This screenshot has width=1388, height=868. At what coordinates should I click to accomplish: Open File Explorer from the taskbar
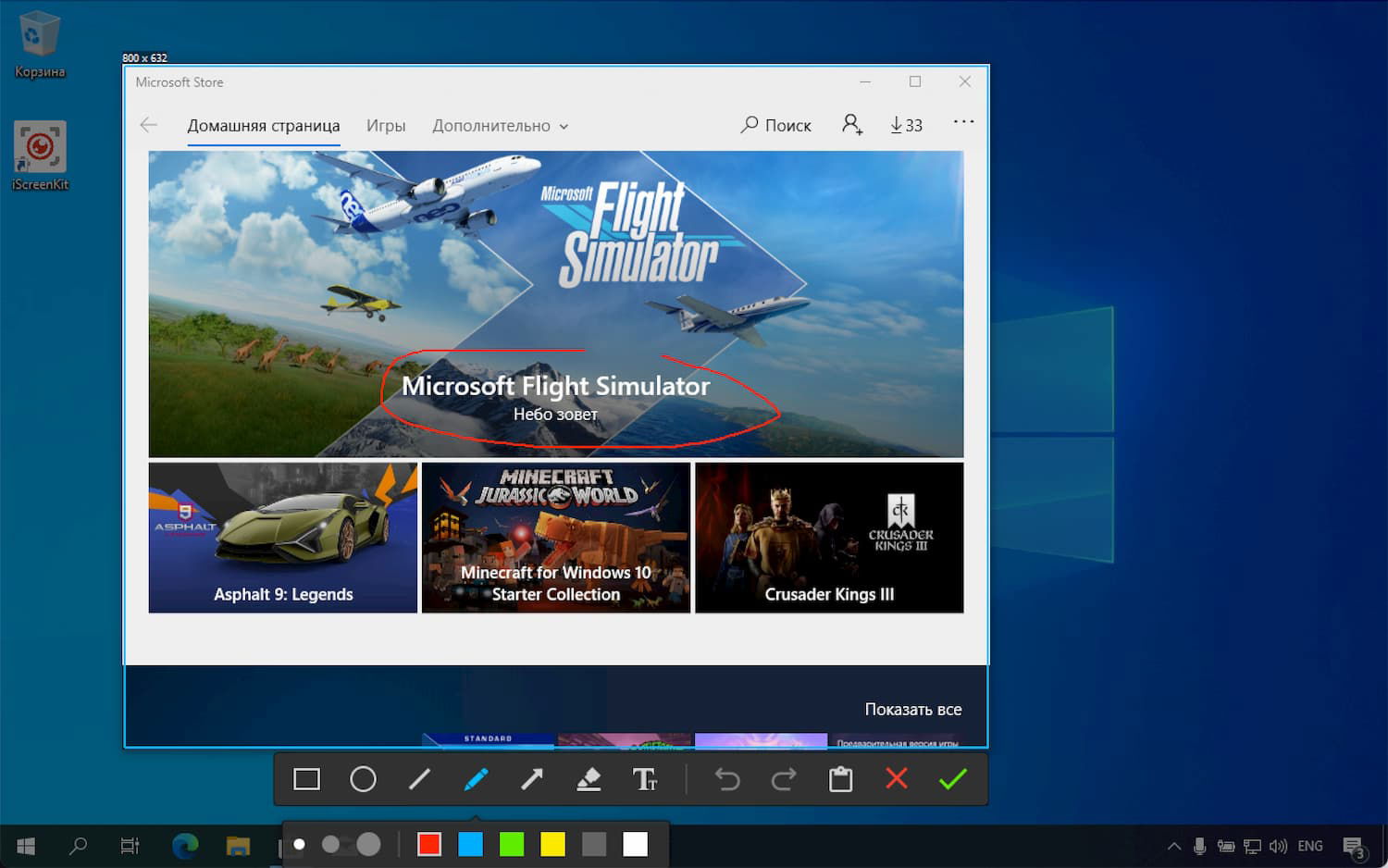[x=238, y=846]
